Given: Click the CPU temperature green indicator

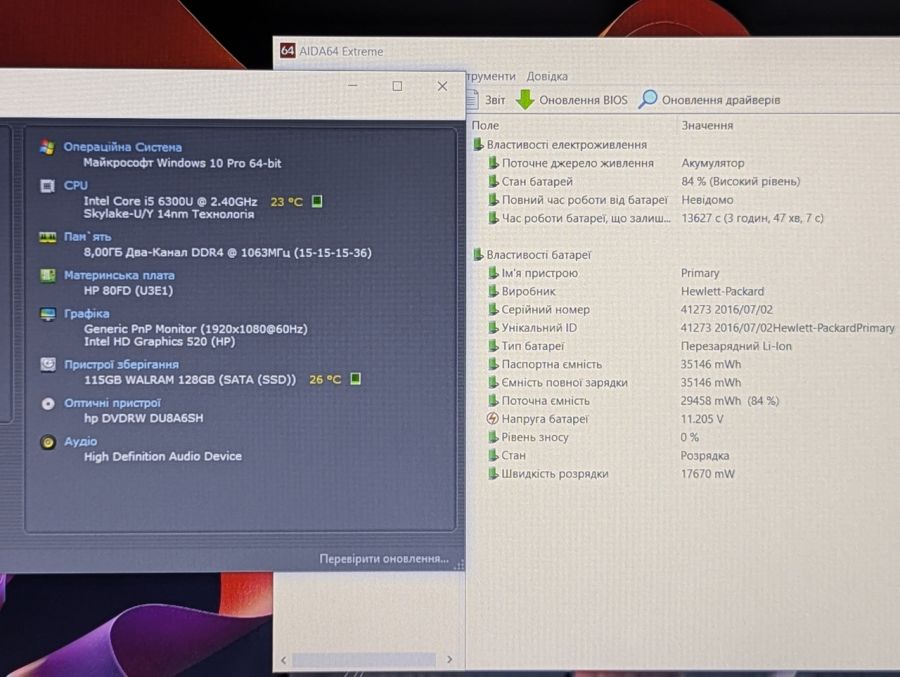Looking at the screenshot, I should click(317, 201).
